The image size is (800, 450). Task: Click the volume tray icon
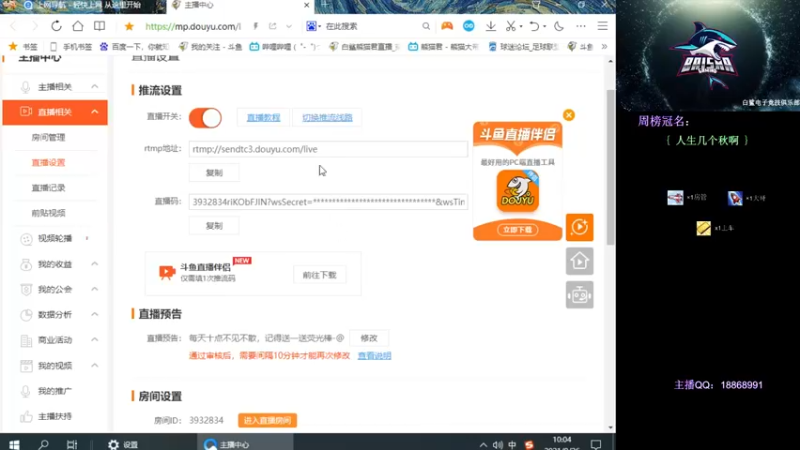pos(497,445)
